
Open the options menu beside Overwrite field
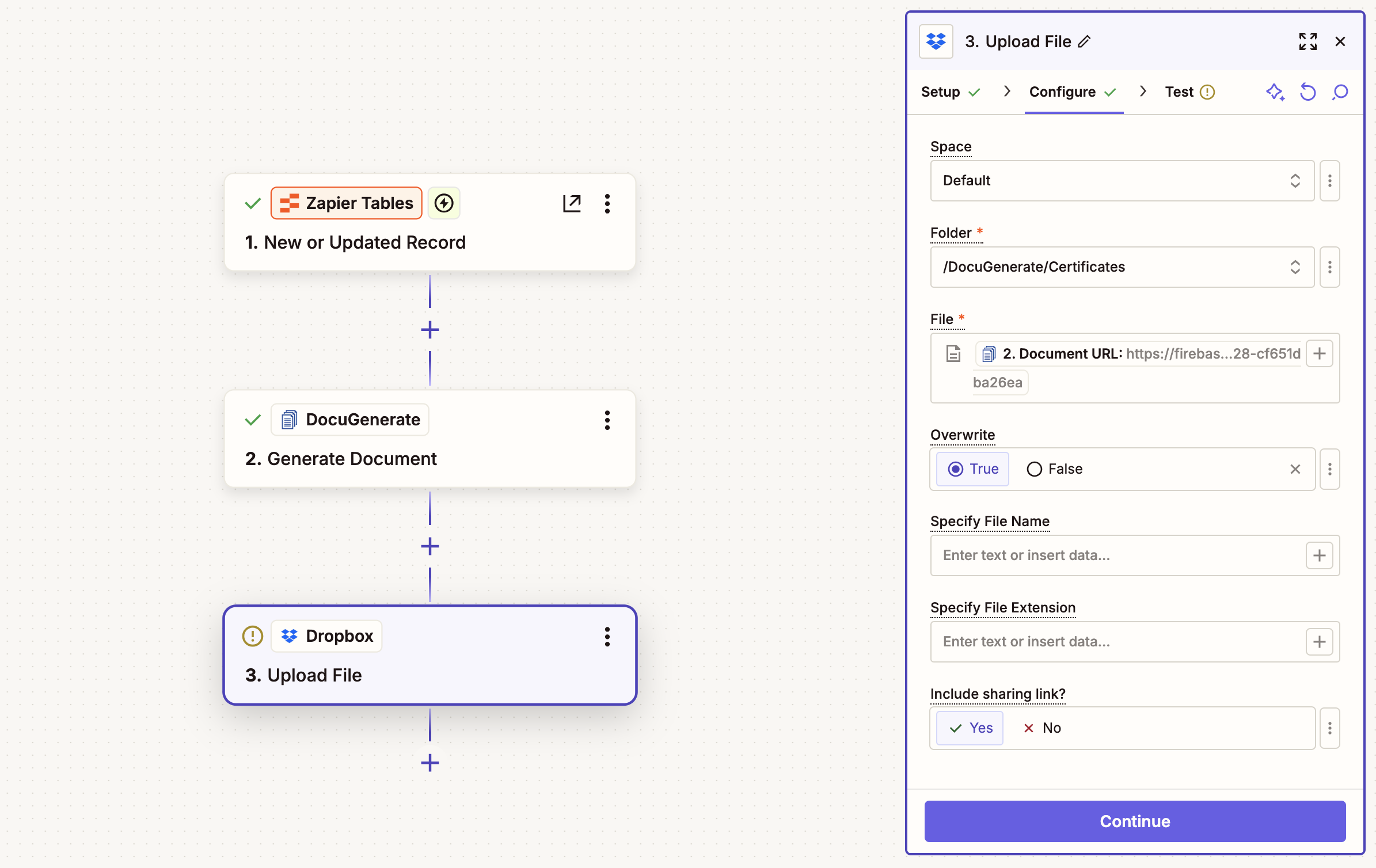1330,469
